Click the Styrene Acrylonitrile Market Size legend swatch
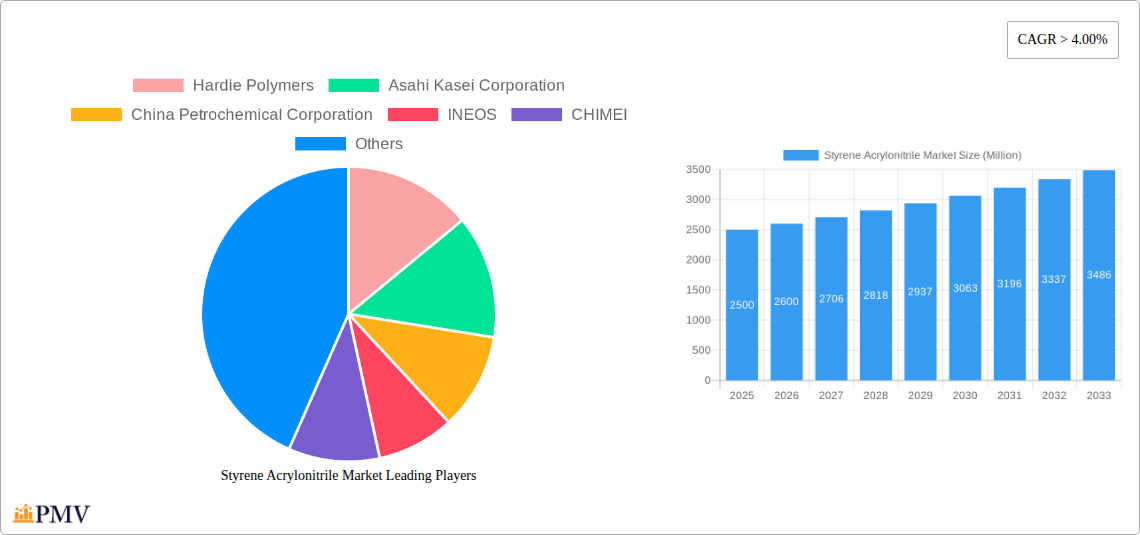The height and width of the screenshot is (535, 1140). 800,156
